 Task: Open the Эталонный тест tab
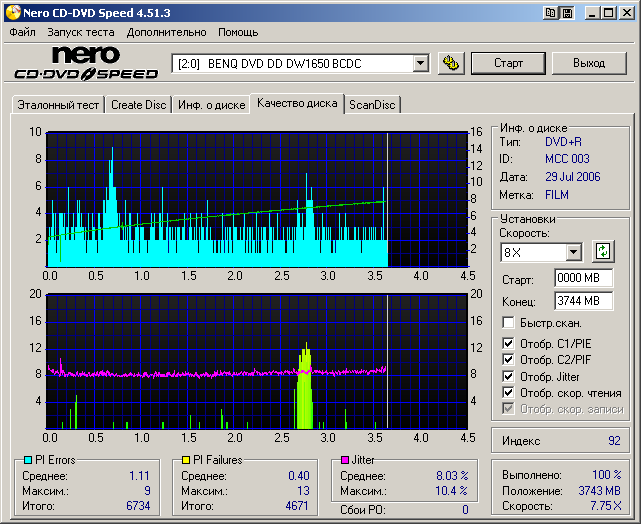point(57,104)
